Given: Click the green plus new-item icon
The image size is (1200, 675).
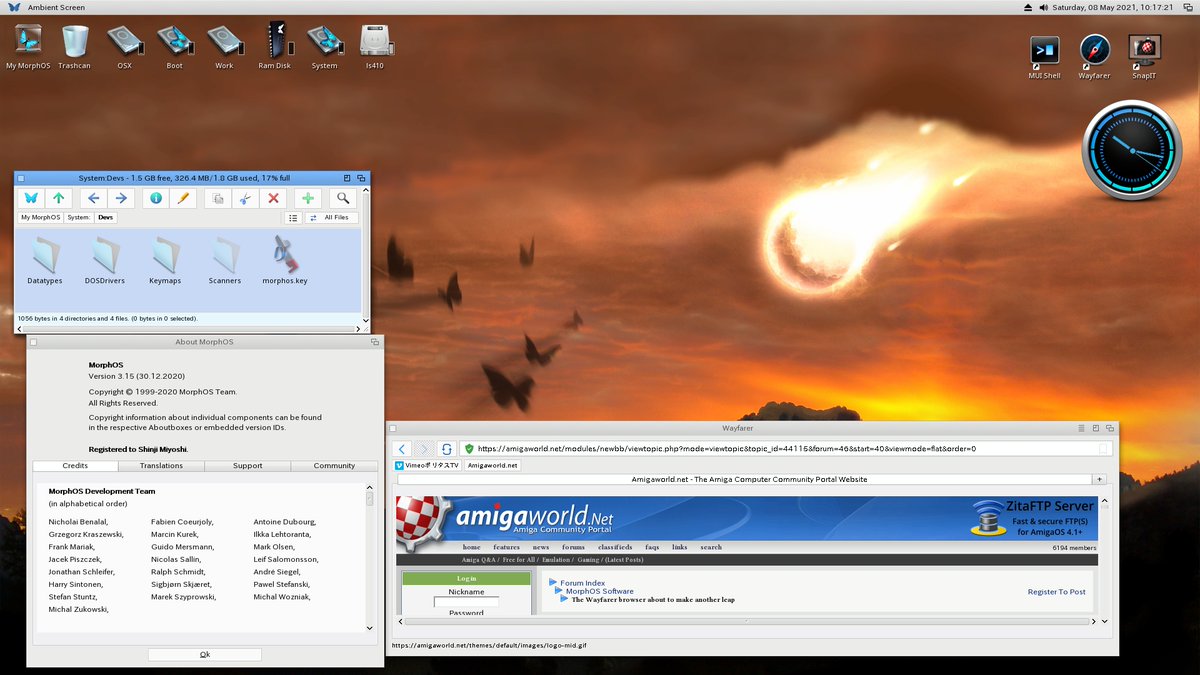Looking at the screenshot, I should coord(307,198).
